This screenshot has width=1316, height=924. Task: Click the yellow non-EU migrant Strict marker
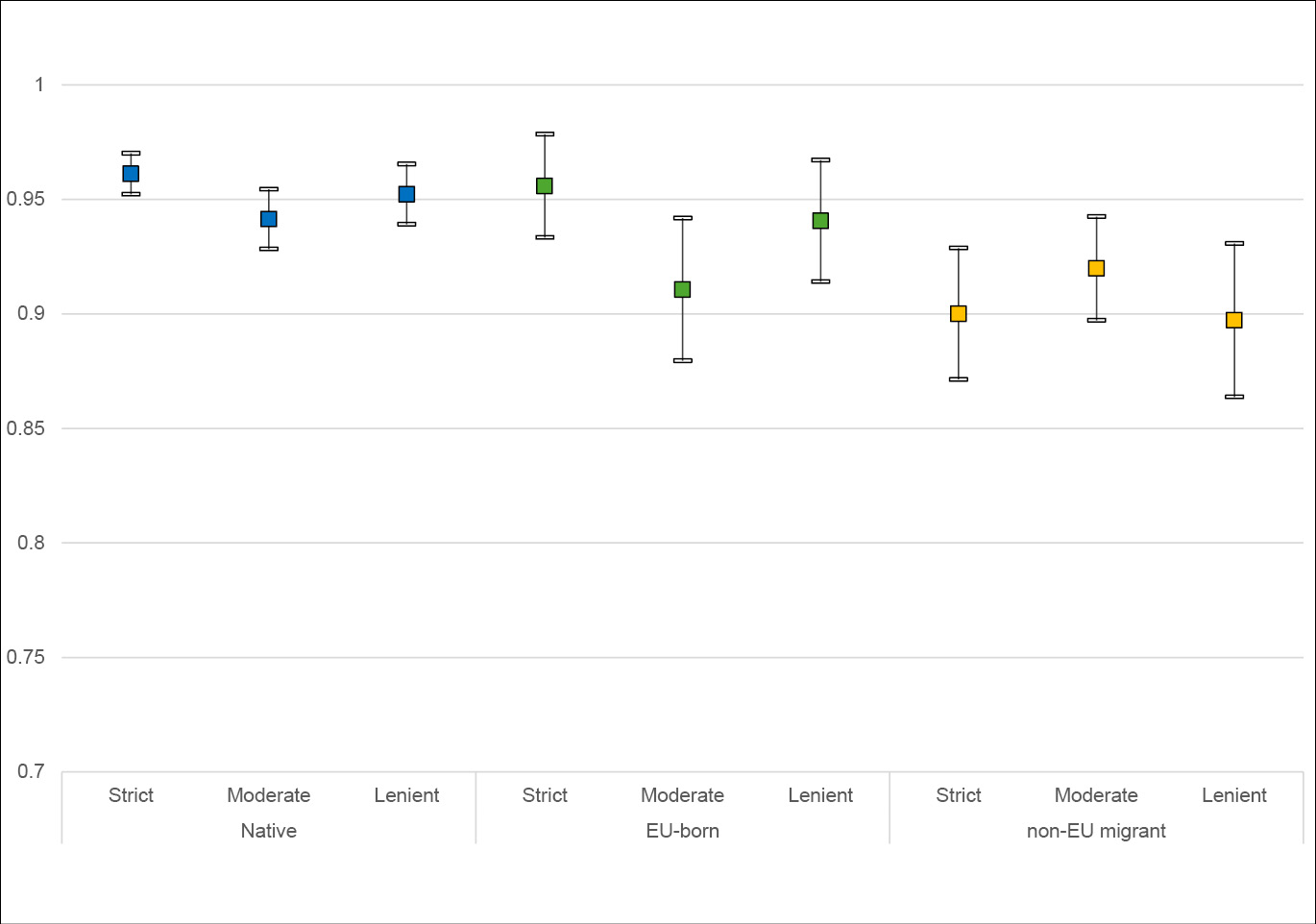[959, 313]
